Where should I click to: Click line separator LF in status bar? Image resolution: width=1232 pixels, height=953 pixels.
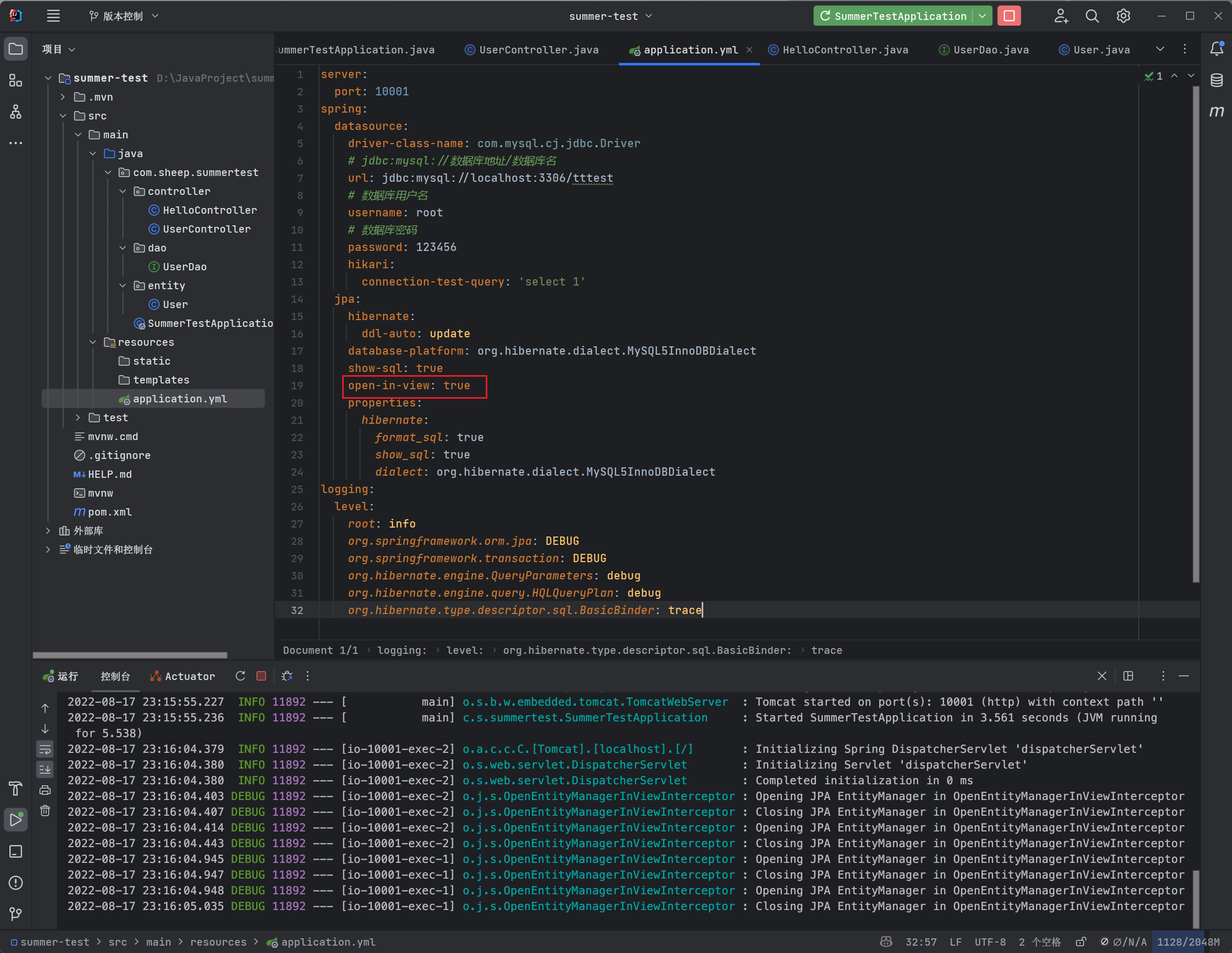pyautogui.click(x=955, y=941)
